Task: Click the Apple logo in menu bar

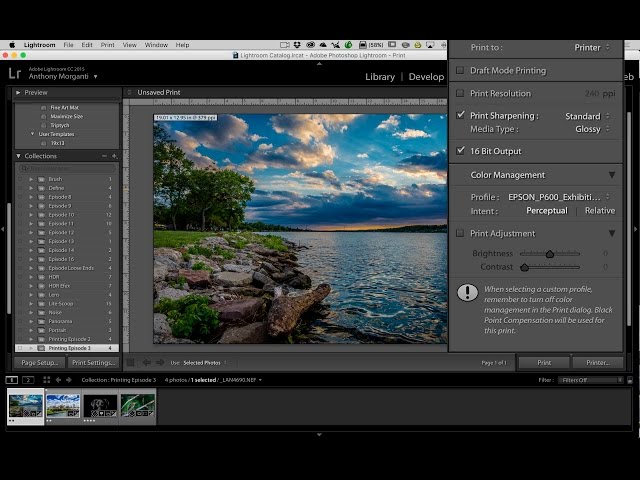Action: point(10,45)
